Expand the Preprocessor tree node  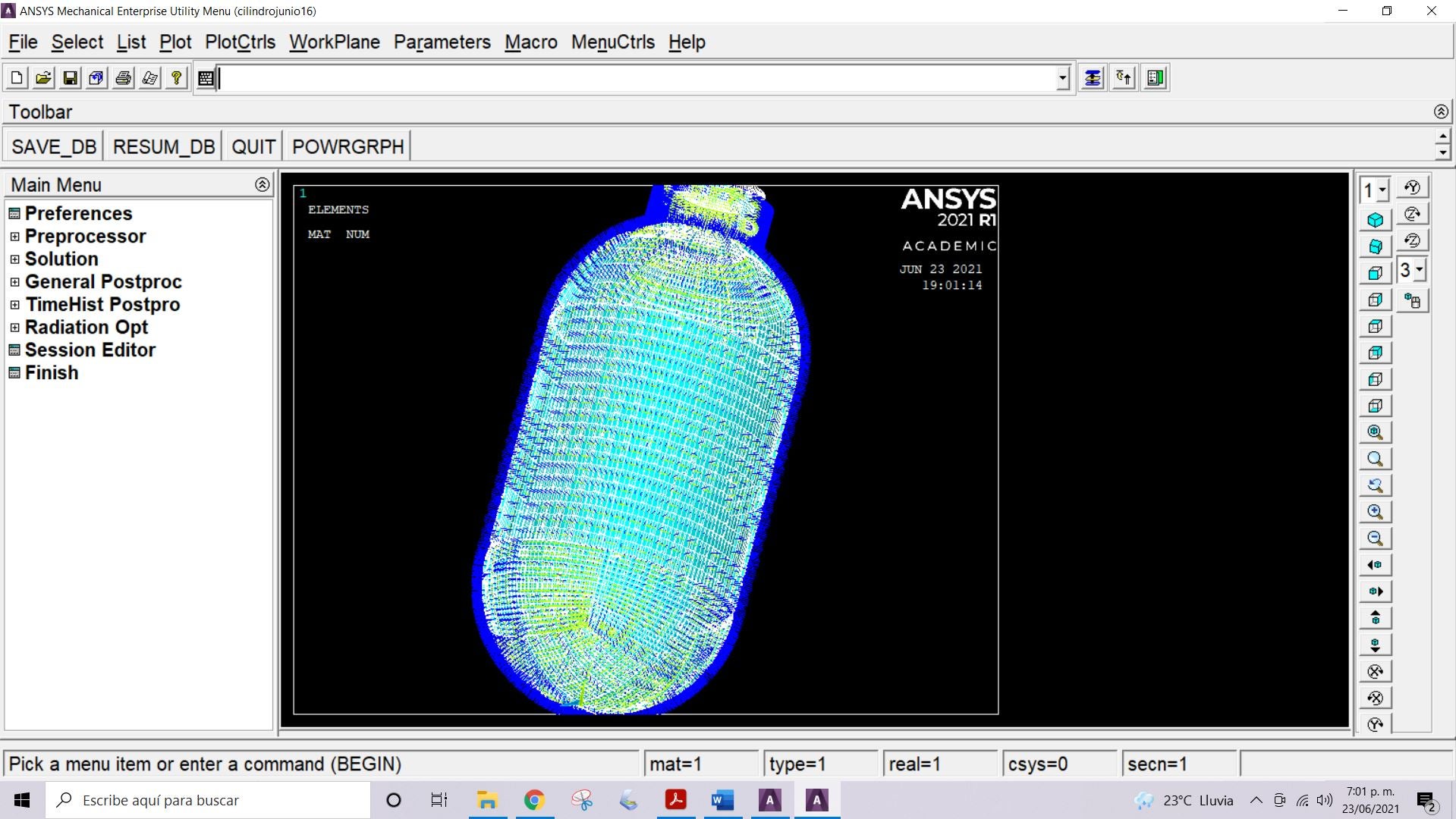[x=14, y=237]
